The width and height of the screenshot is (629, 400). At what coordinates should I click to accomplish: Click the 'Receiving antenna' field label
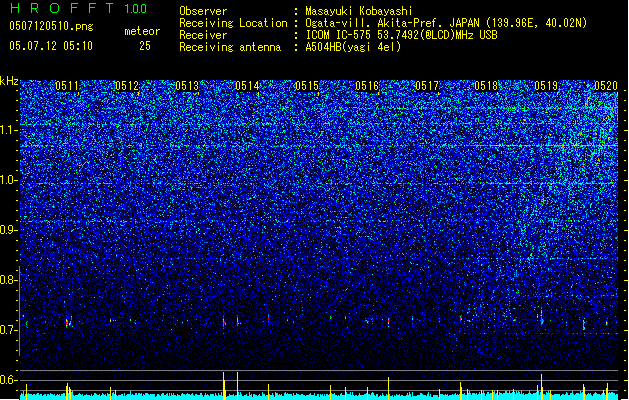click(x=230, y=47)
